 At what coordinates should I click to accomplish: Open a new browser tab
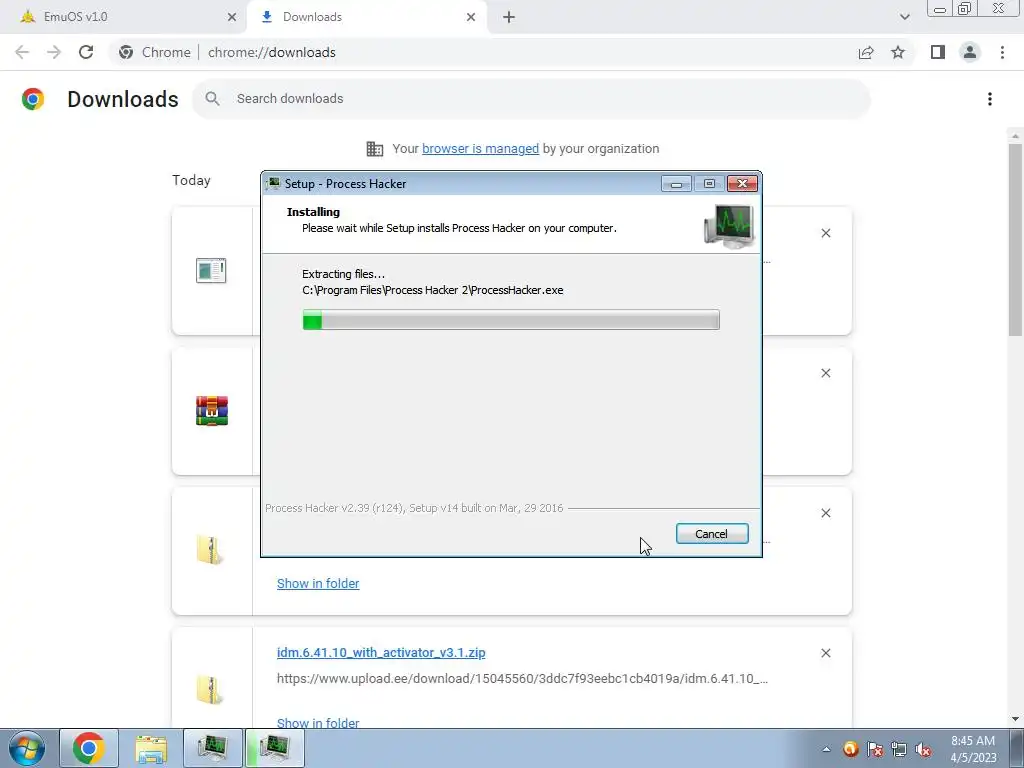[509, 17]
